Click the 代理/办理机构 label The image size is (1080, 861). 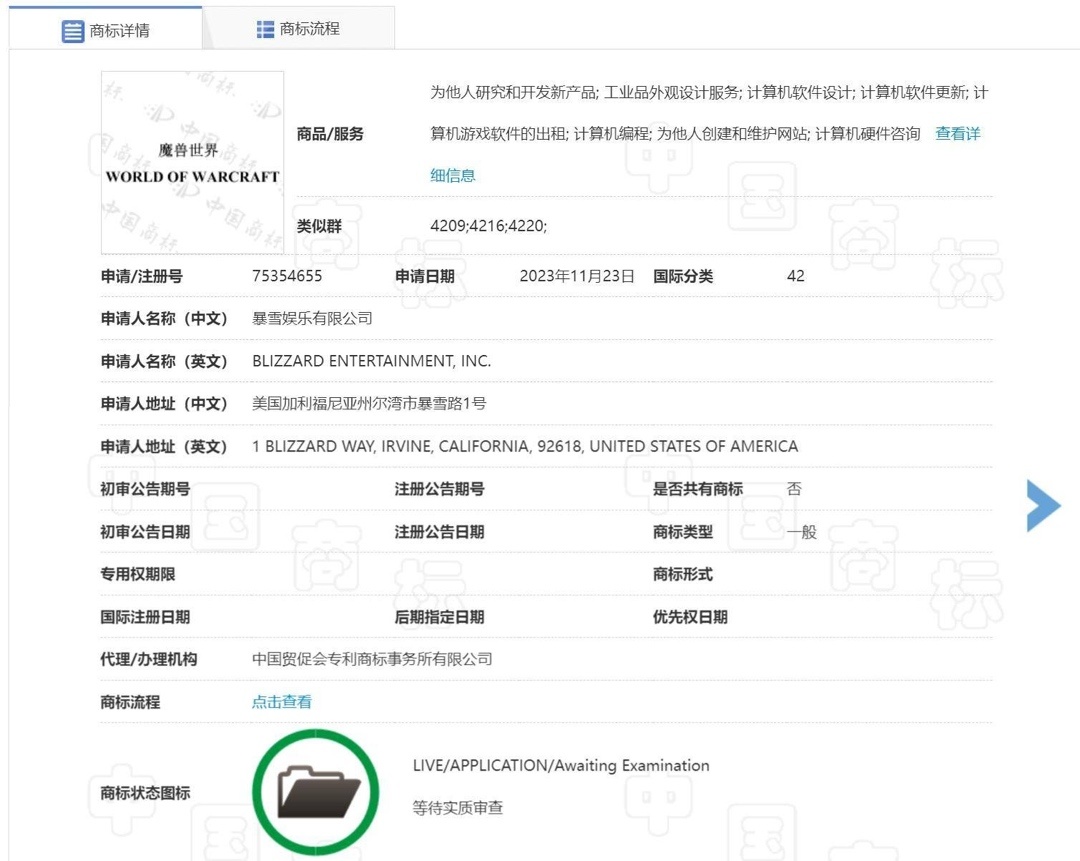click(149, 659)
